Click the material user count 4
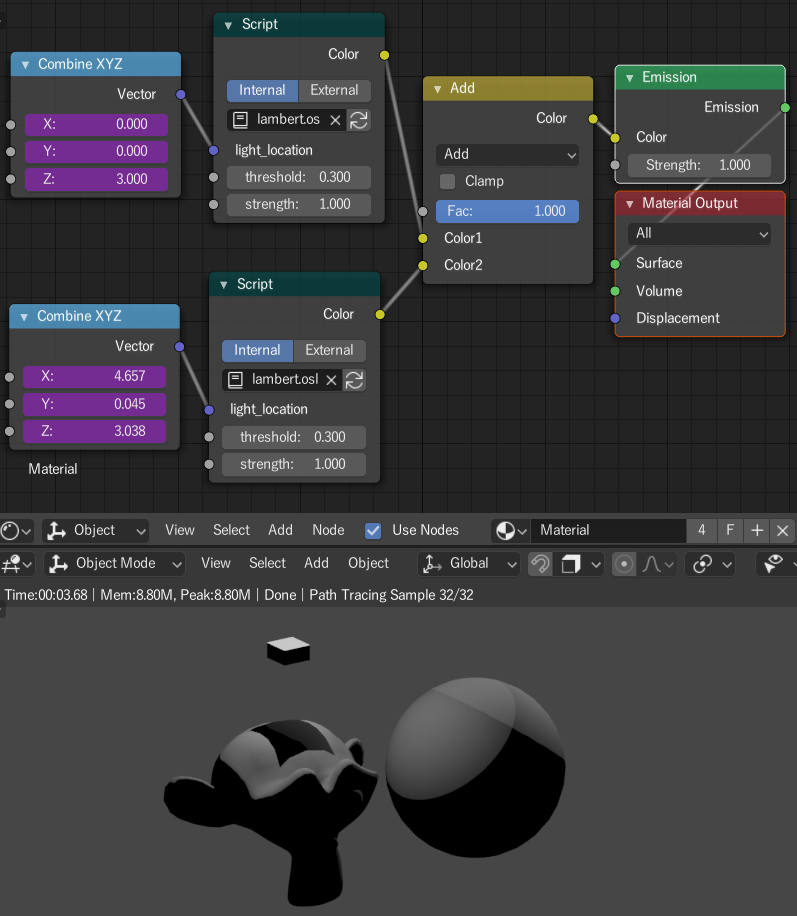 701,530
